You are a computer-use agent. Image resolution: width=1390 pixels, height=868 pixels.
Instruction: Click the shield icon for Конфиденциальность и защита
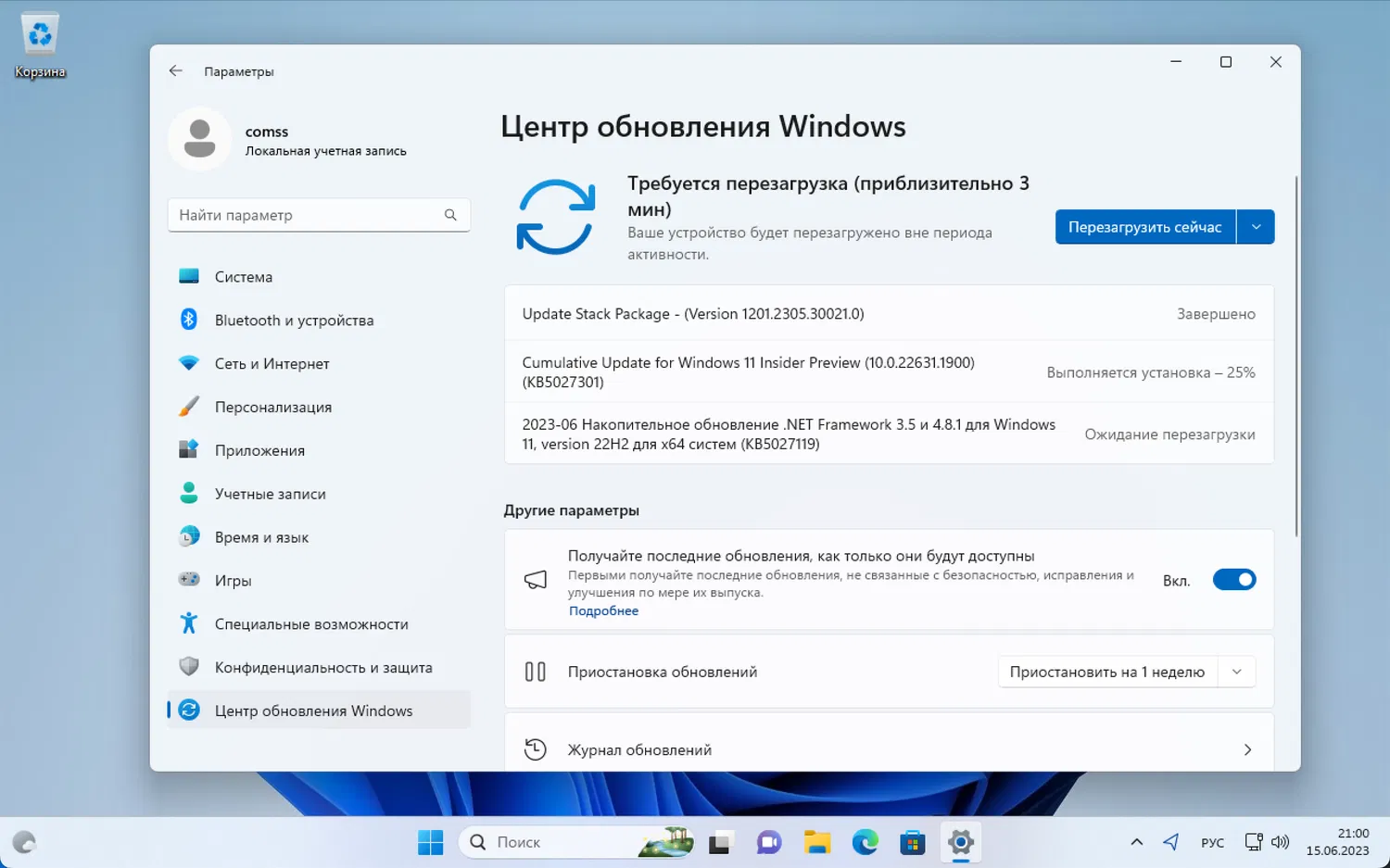coord(189,667)
